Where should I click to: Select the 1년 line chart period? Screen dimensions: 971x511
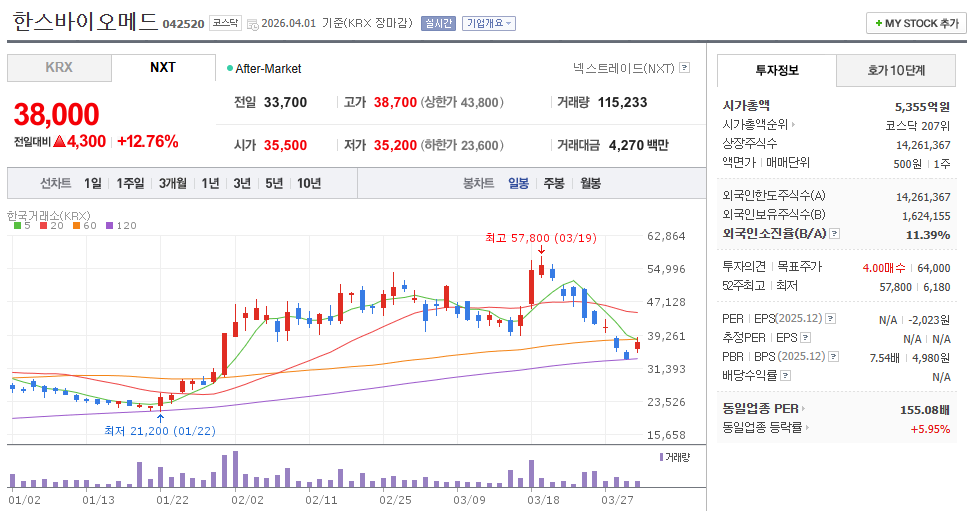click(211, 183)
